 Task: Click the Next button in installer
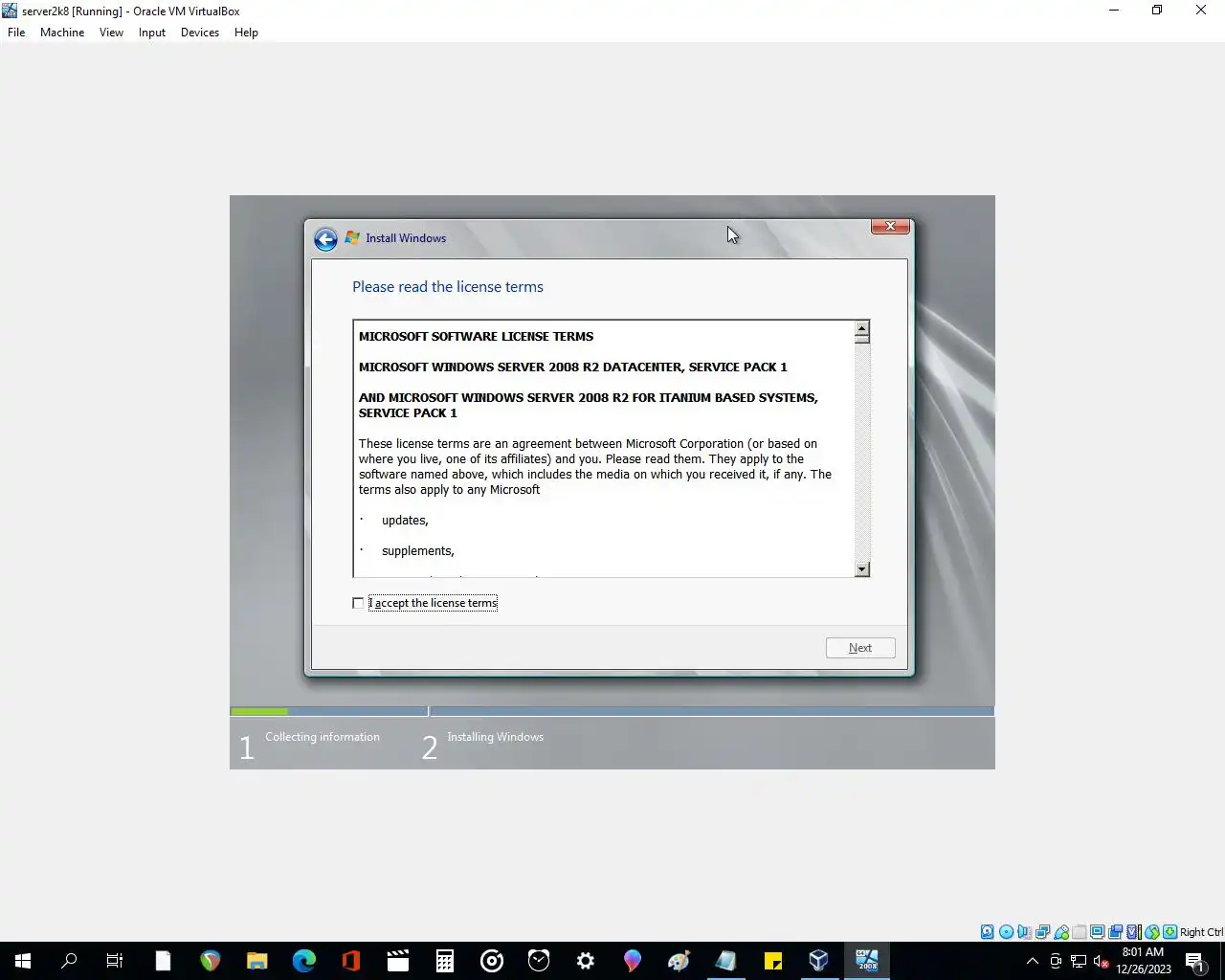tap(860, 648)
